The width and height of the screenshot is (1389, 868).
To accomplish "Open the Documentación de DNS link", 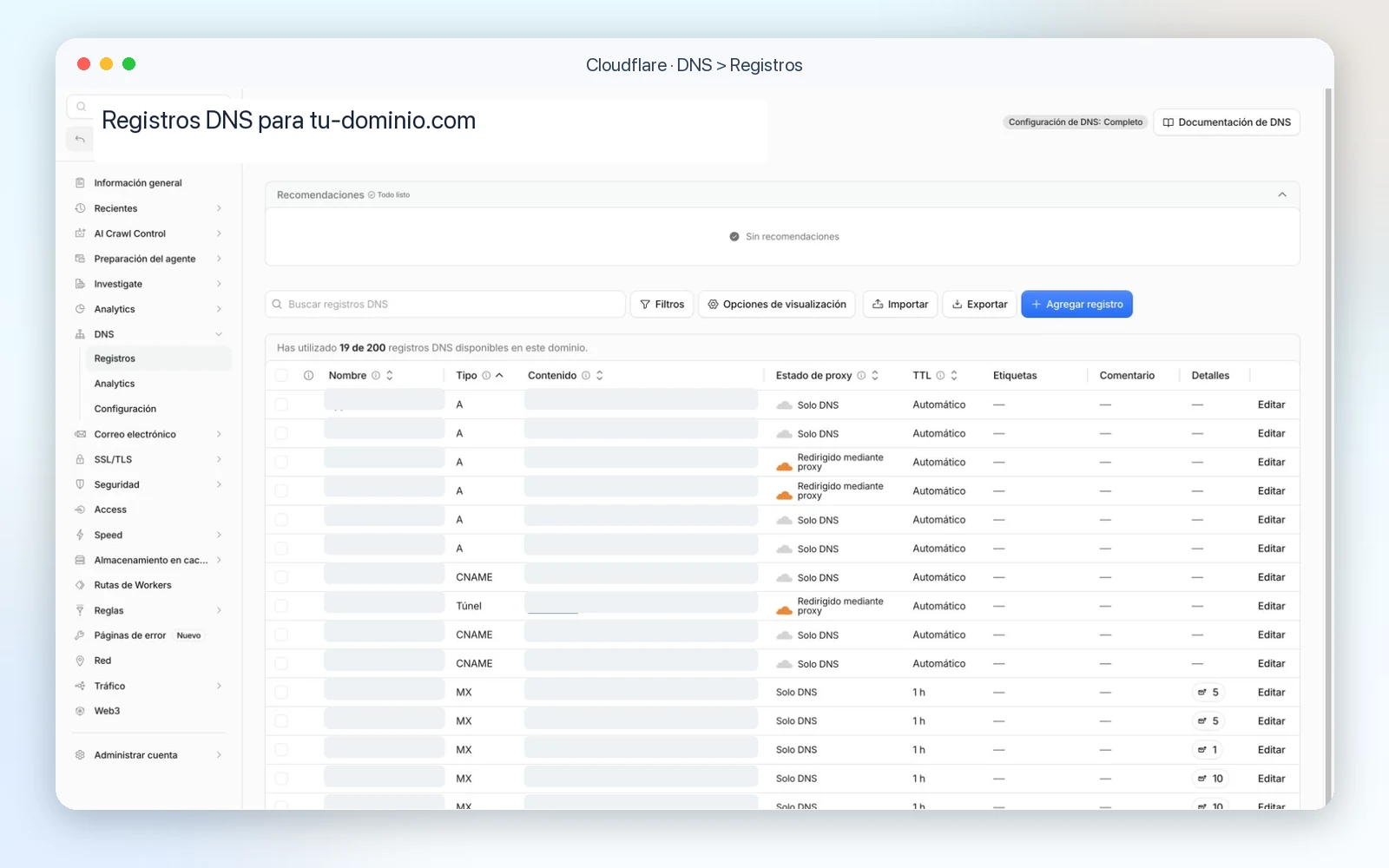I will point(1226,122).
